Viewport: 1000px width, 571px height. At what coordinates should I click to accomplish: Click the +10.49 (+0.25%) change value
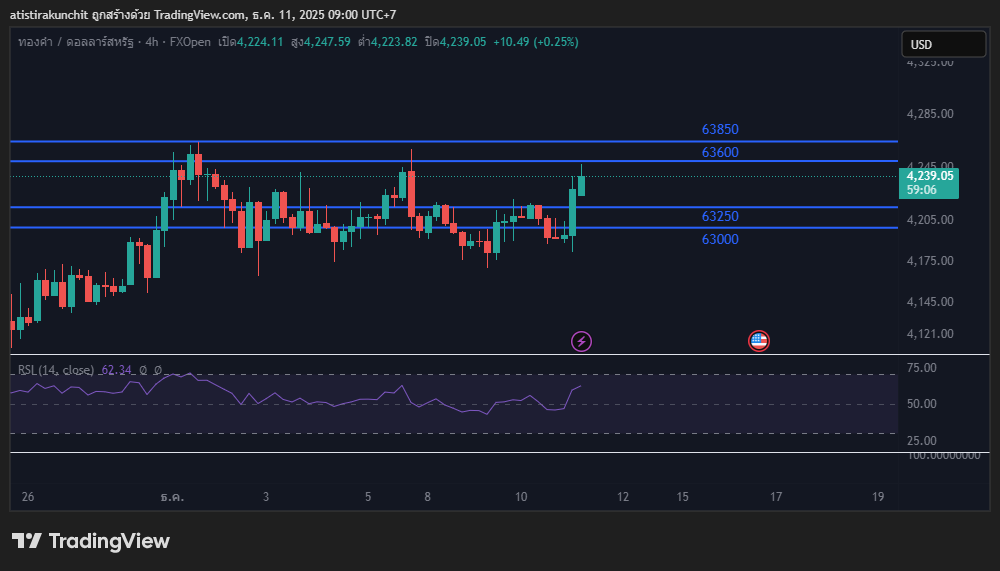point(535,42)
